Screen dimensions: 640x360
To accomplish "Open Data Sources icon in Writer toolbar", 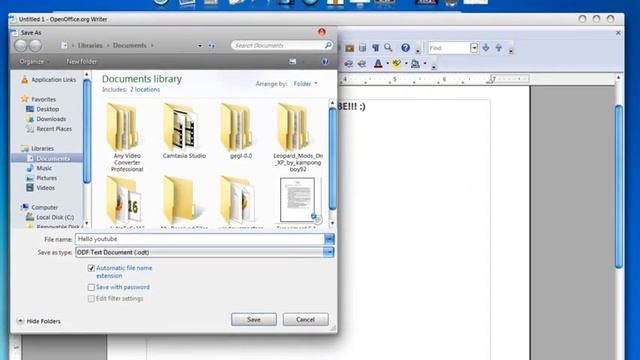I will 362,48.
